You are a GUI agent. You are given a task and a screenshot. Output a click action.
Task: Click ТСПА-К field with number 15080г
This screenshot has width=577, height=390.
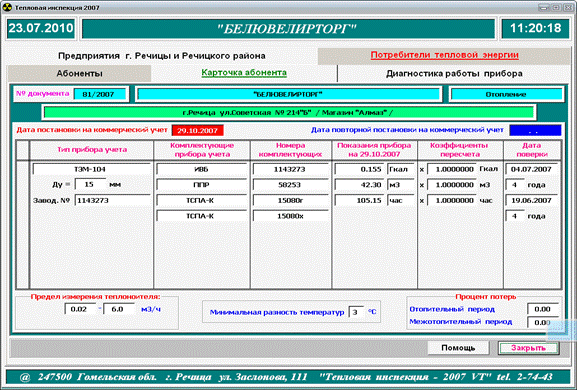[x=201, y=201]
